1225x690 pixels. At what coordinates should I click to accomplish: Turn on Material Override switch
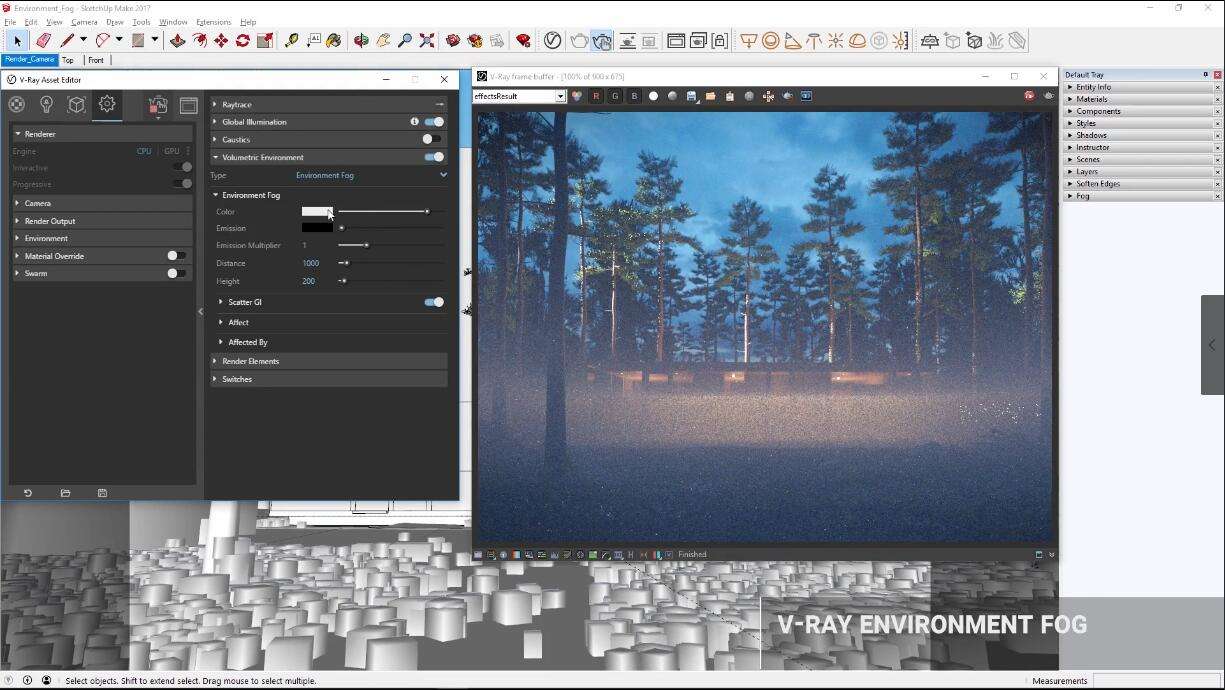(x=176, y=256)
